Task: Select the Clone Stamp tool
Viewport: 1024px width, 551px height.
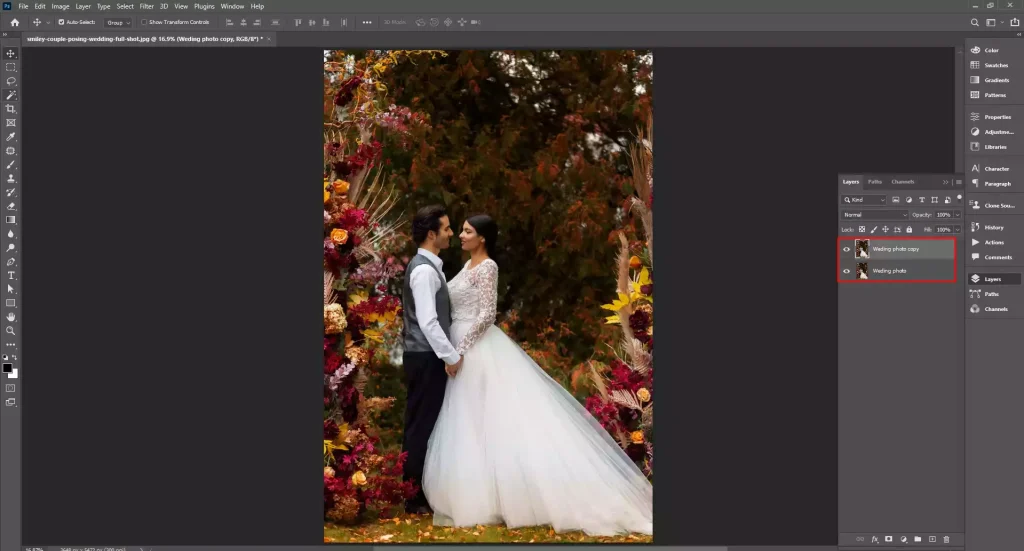Action: [x=10, y=178]
